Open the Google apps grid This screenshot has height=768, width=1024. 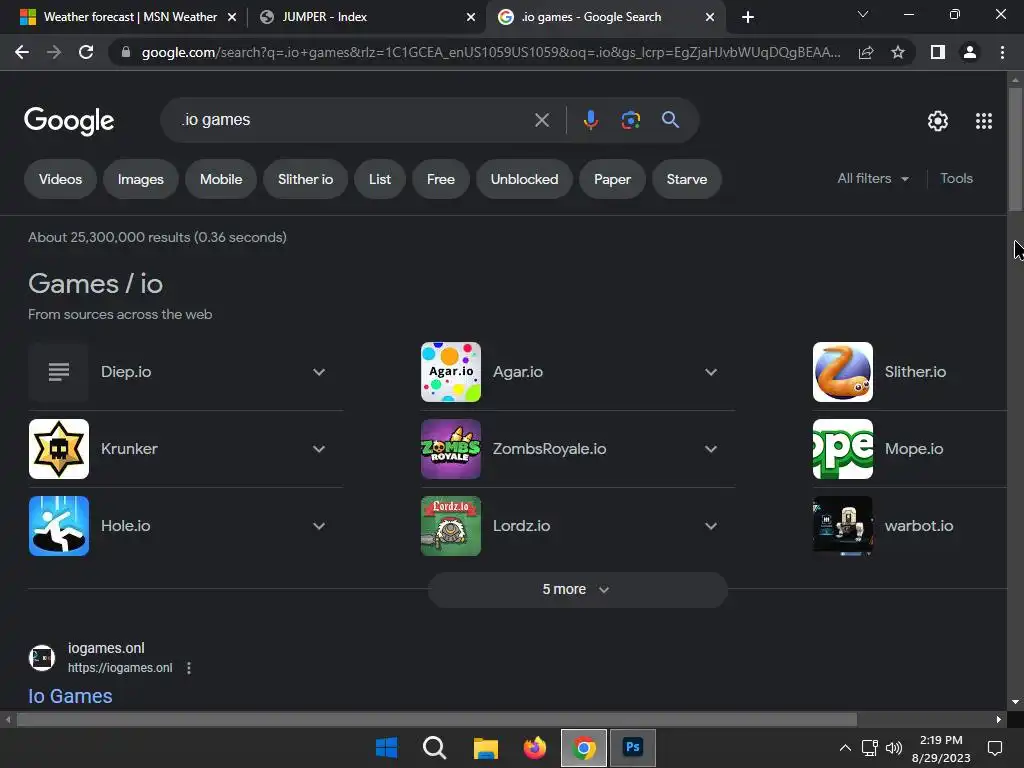[x=984, y=121]
